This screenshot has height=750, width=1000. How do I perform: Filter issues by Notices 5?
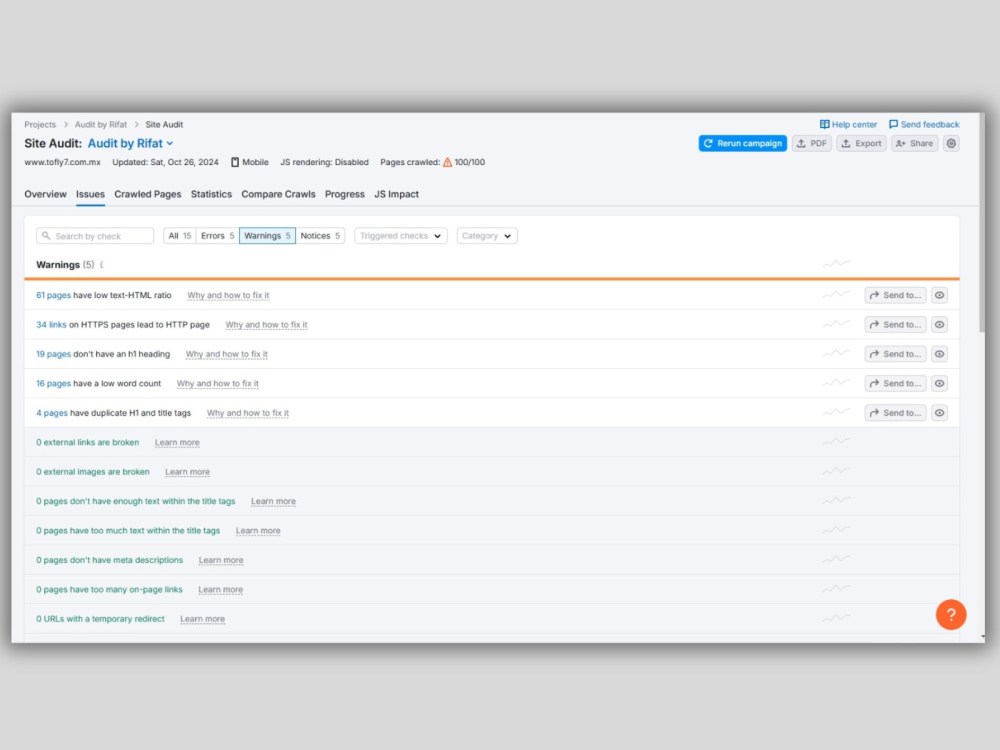(x=320, y=236)
